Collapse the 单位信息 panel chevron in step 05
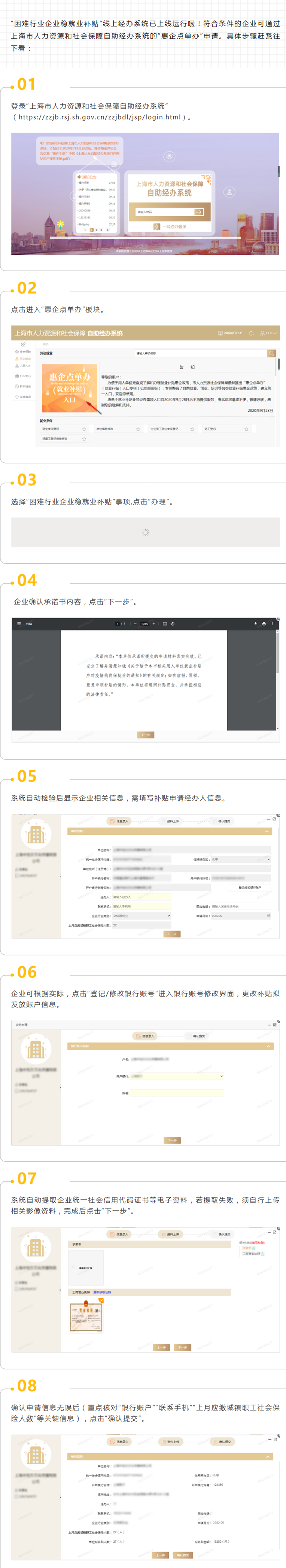The height and width of the screenshot is (1568, 286). [x=267, y=831]
